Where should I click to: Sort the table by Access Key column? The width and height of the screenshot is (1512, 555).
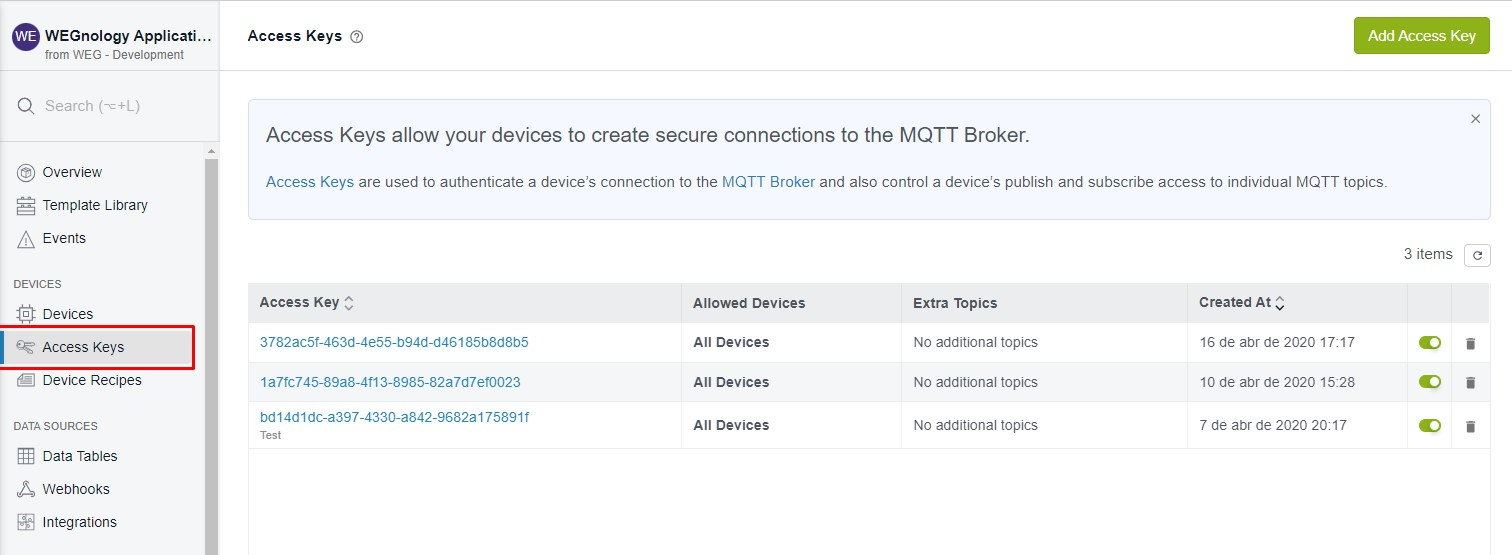pyautogui.click(x=306, y=303)
